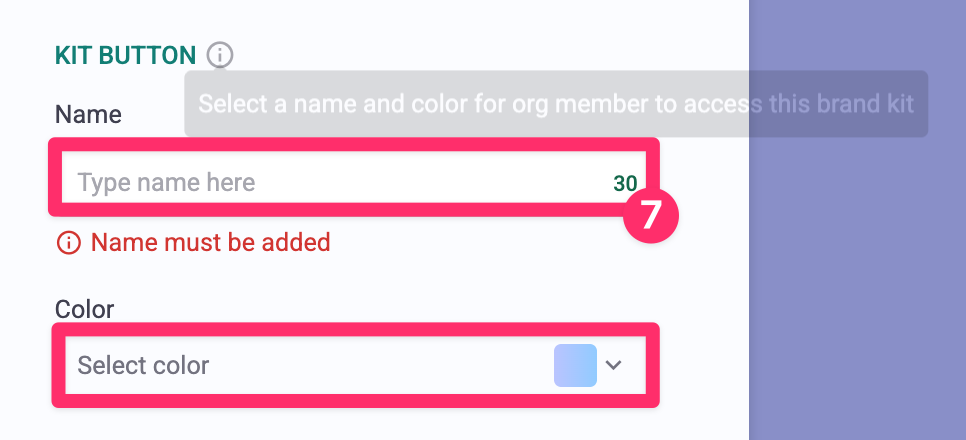This screenshot has height=440, width=966.
Task: Click the blue gradient color swatch
Action: (x=575, y=365)
